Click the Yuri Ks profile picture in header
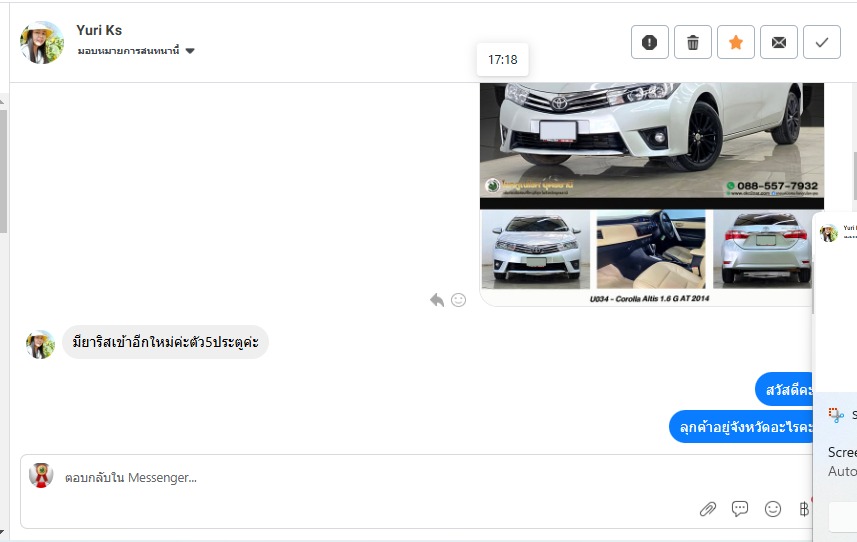The height and width of the screenshot is (542, 857). (x=42, y=42)
